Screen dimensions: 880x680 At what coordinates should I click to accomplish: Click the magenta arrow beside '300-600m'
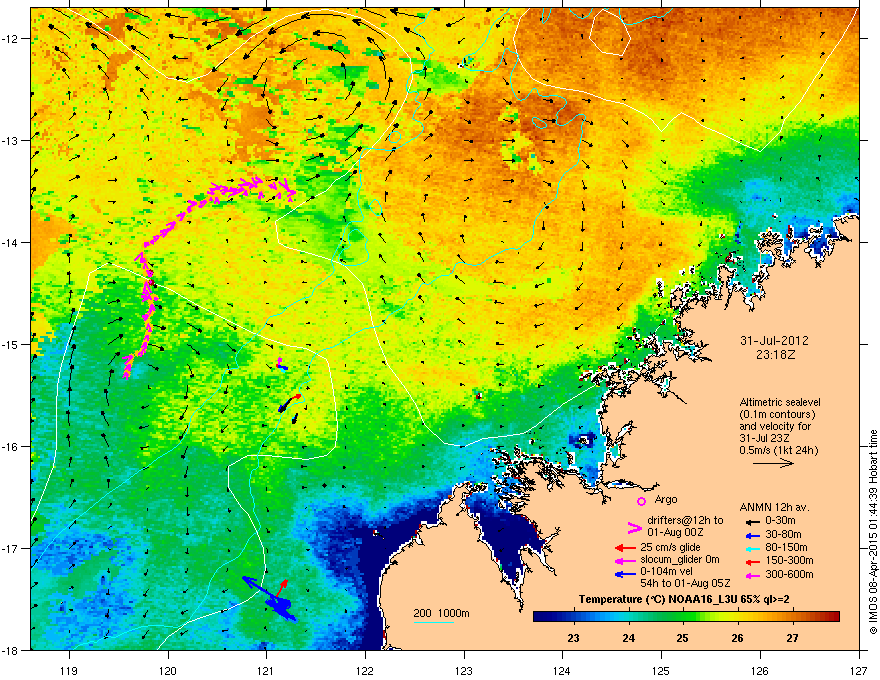[x=752, y=575]
